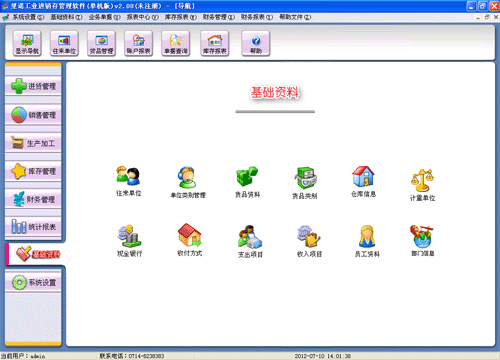Select 销售管理 sidebar section
Screen dimensions: 500x360
(x=33, y=115)
